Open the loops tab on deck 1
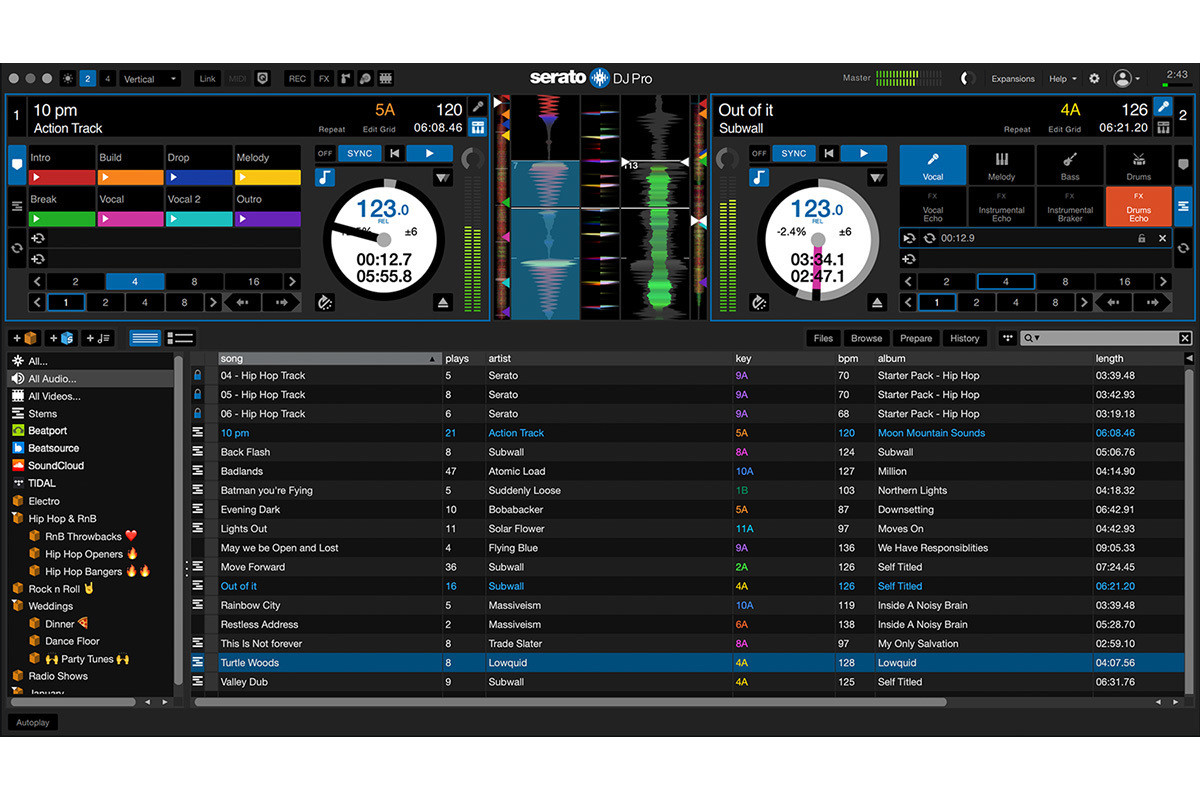Screen dimensions: 1200x800 tap(17, 248)
